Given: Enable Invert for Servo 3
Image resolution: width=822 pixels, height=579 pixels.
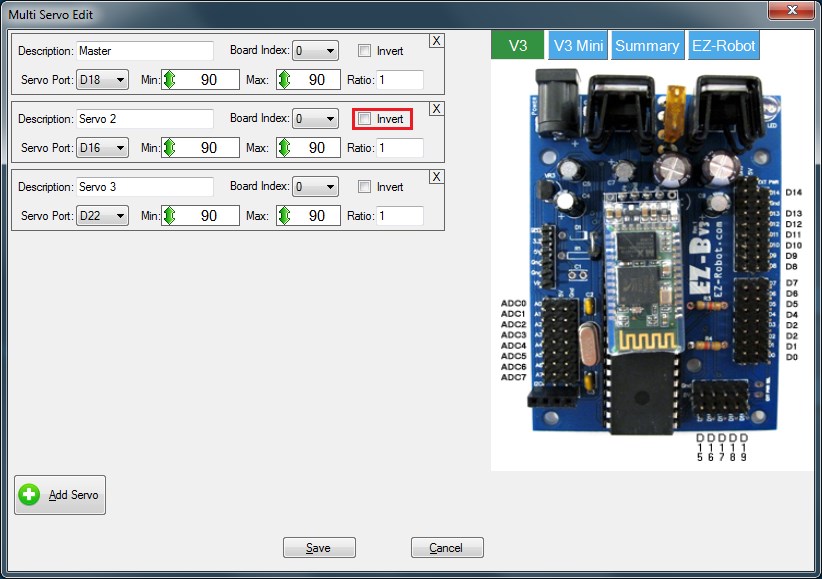Looking at the screenshot, I should pyautogui.click(x=364, y=187).
